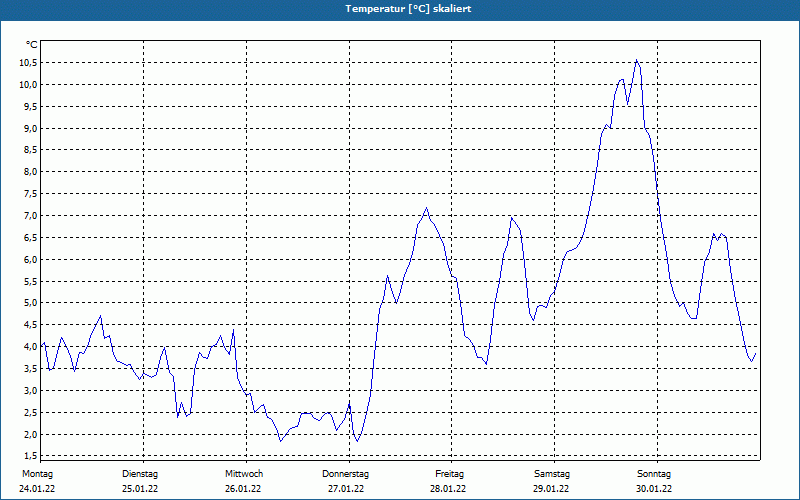Click the '7,0' y-axis label

pos(31,216)
